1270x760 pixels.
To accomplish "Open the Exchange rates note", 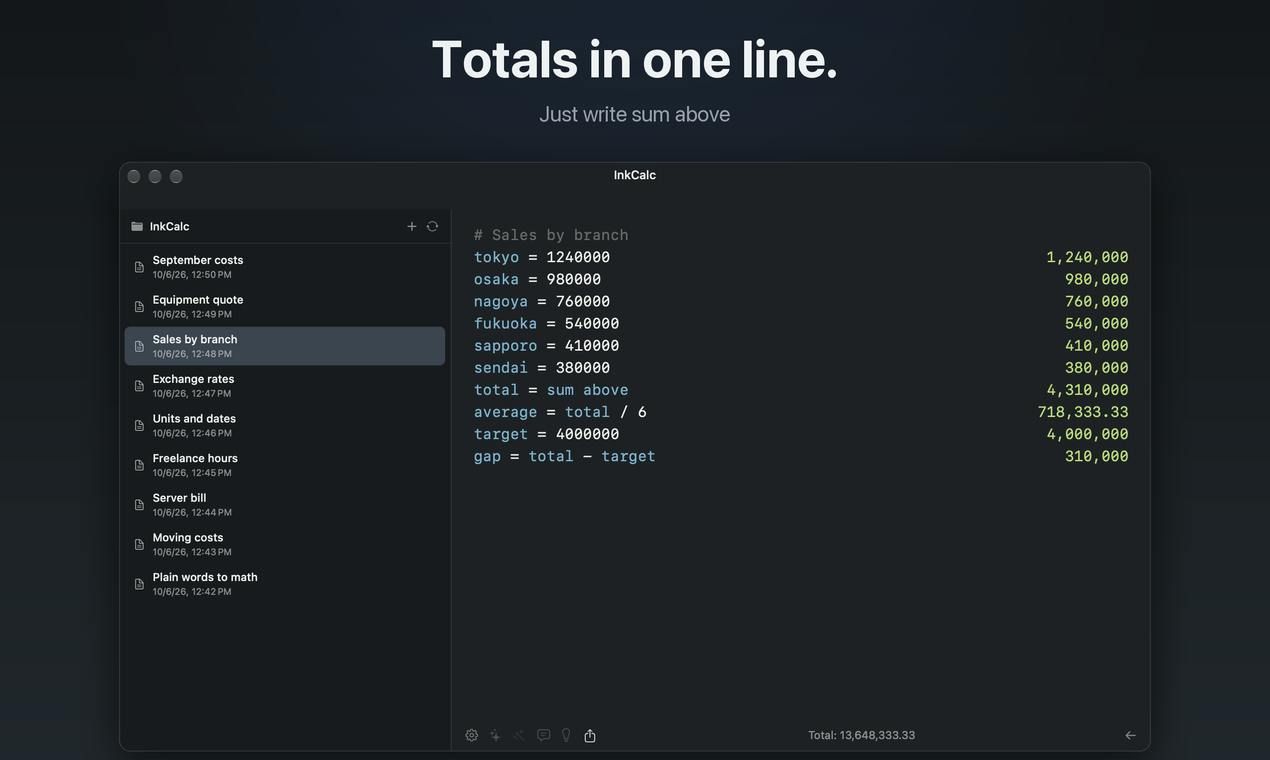I will pyautogui.click(x=285, y=386).
